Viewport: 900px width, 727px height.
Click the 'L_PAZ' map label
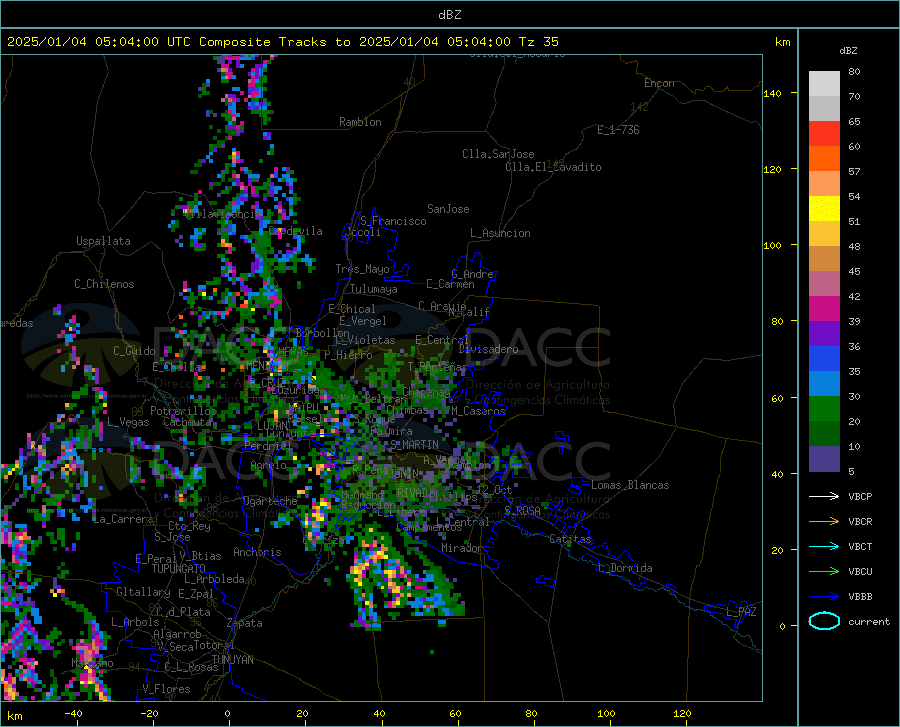coord(741,612)
